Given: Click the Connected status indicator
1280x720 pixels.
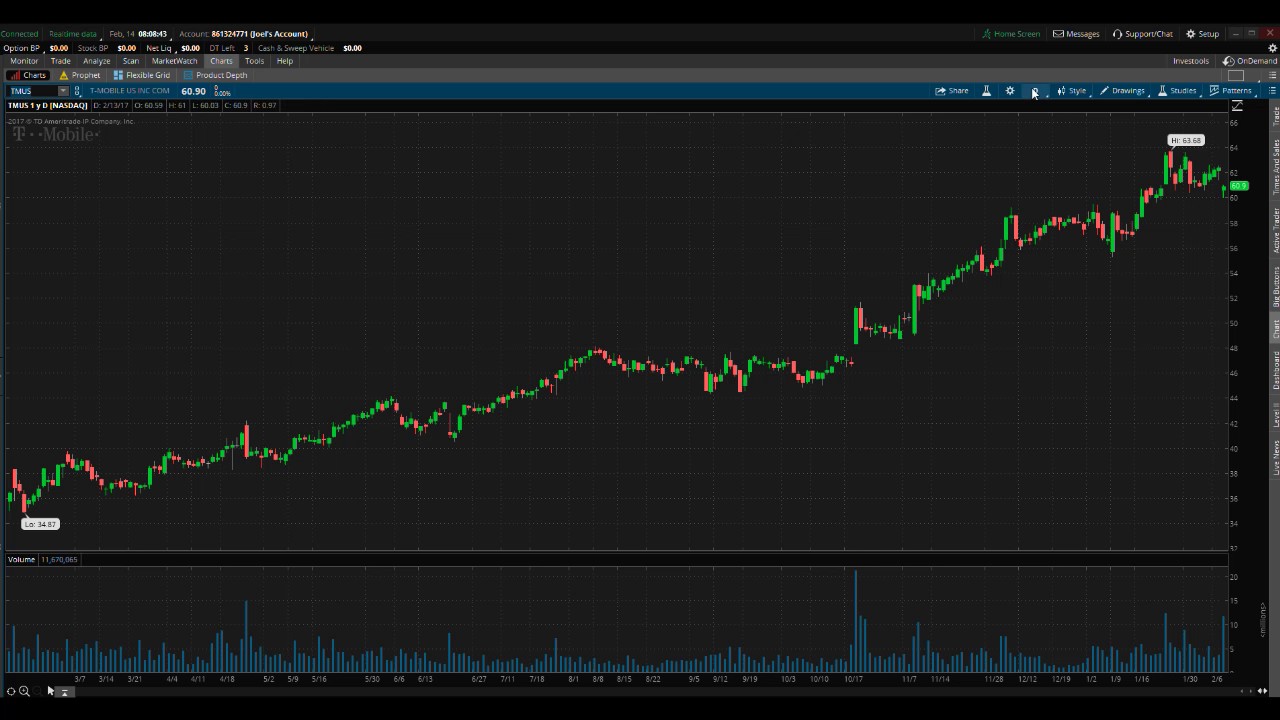Looking at the screenshot, I should point(19,34).
